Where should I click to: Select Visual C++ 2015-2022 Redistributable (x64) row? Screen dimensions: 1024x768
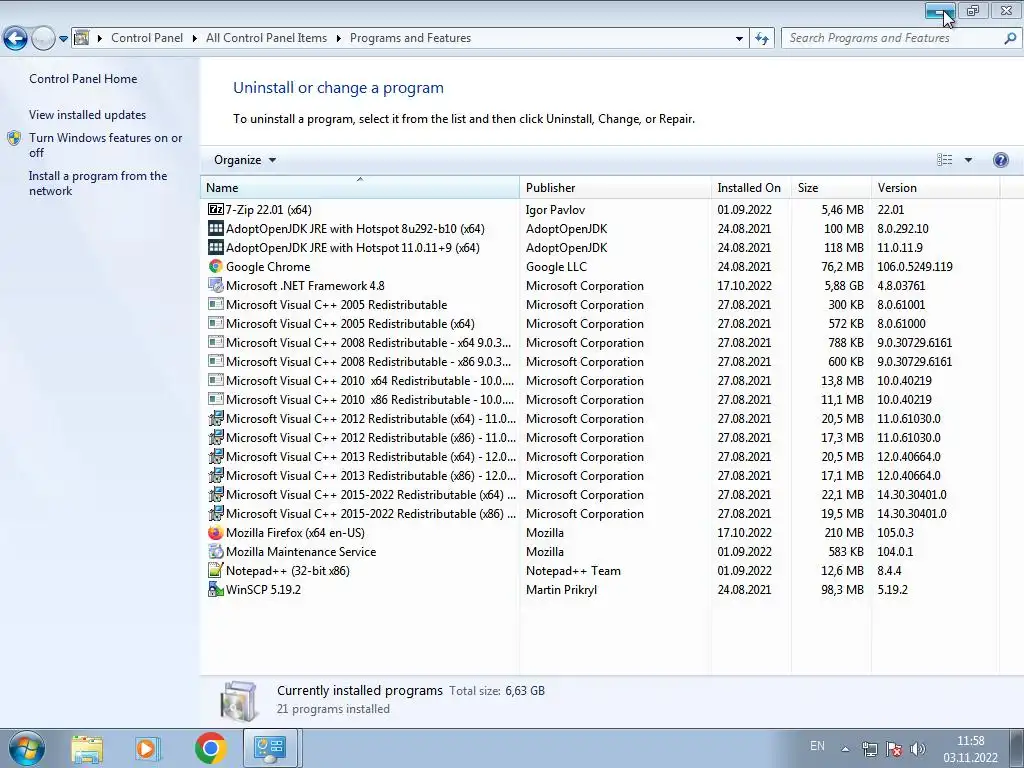600,494
